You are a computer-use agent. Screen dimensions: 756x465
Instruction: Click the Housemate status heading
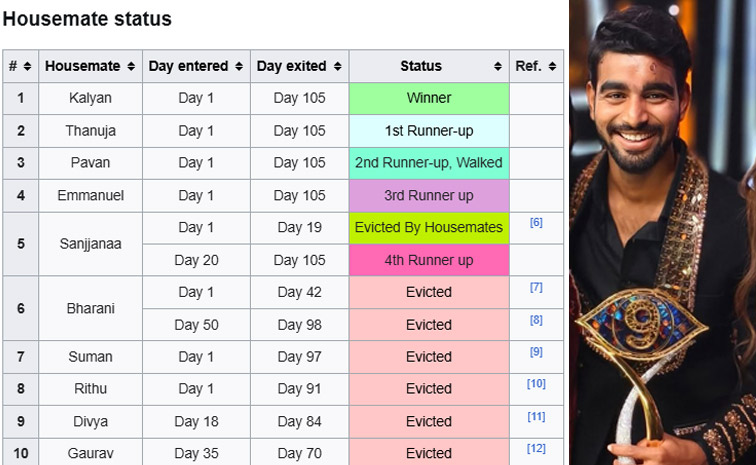[x=87, y=19]
